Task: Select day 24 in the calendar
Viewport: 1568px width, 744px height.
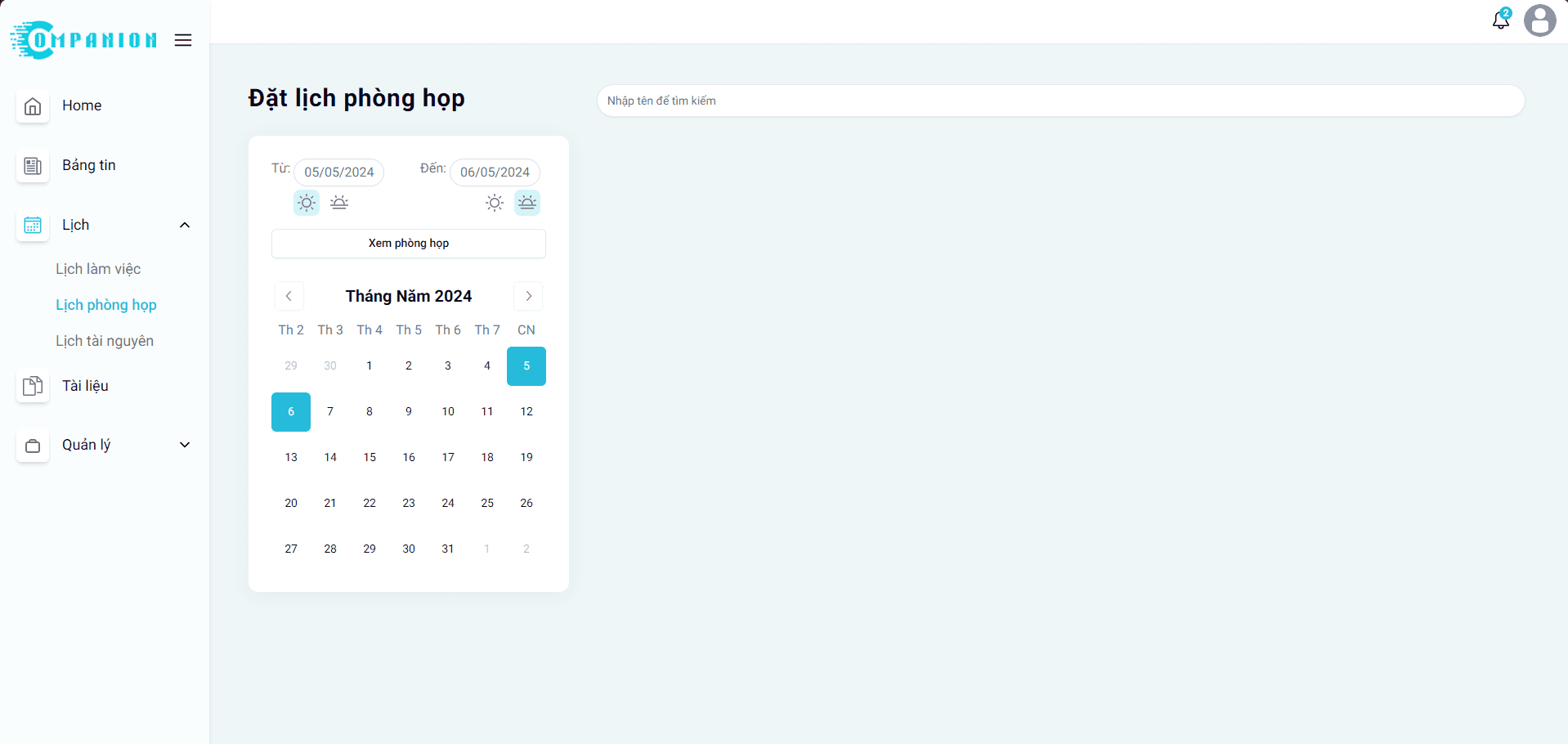Action: pos(448,504)
